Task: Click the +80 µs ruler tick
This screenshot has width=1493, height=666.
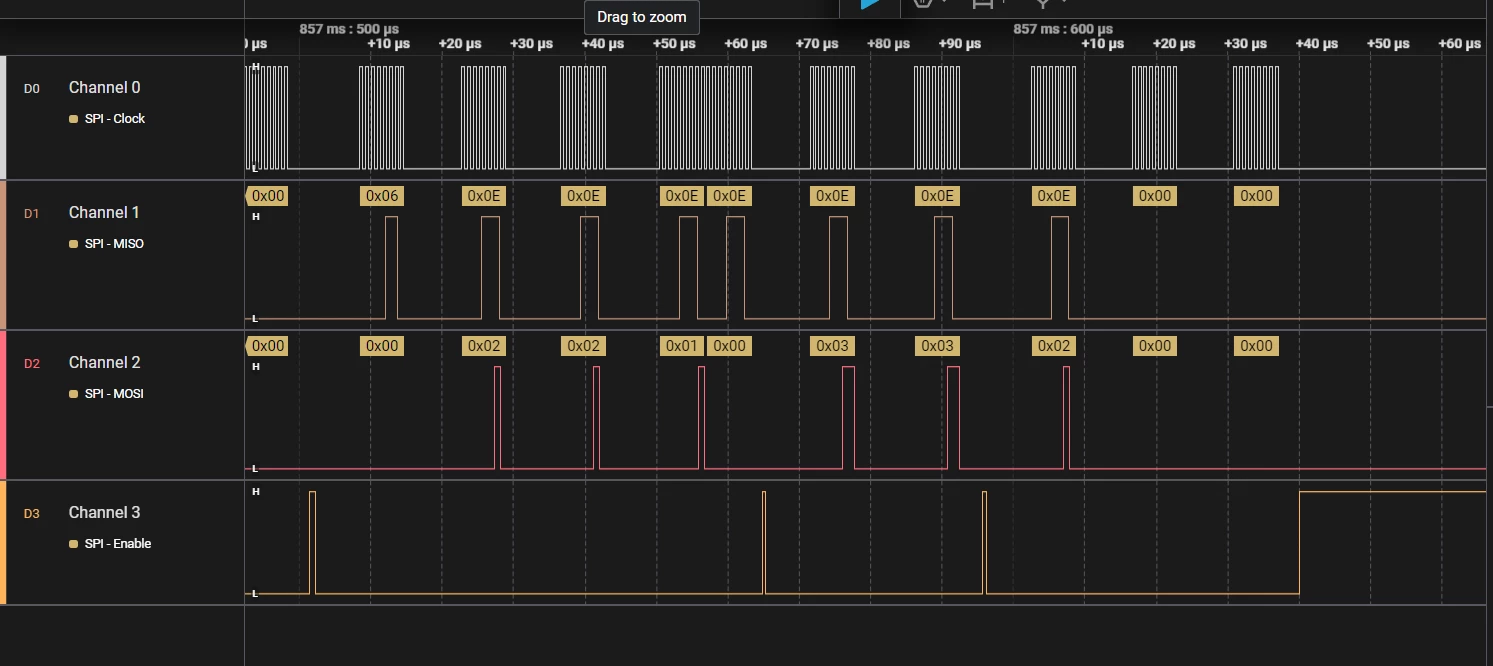Action: [888, 44]
